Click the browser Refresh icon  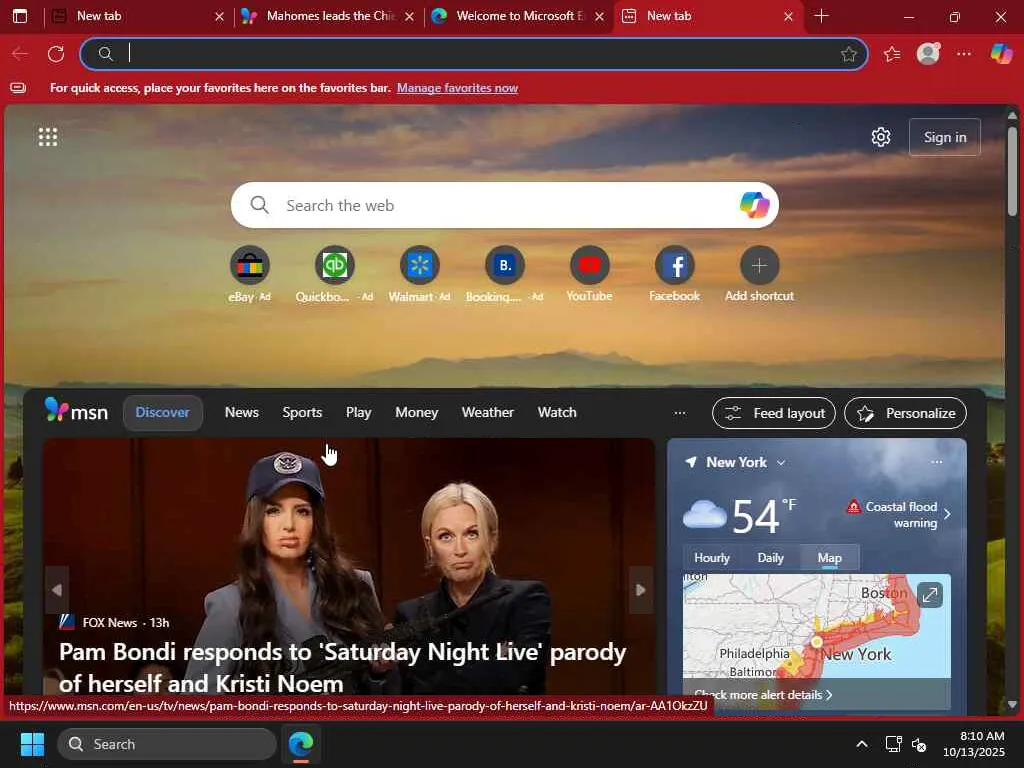click(56, 54)
